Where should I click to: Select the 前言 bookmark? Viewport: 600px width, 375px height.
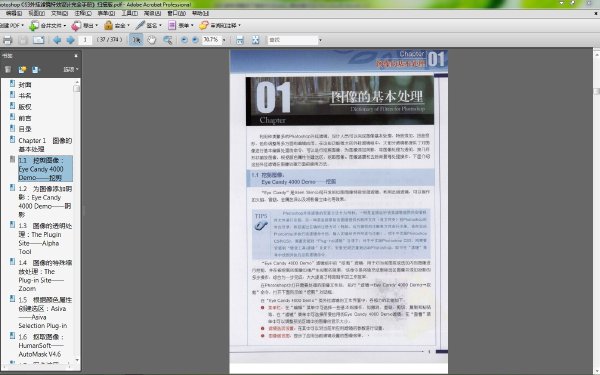[x=25, y=118]
